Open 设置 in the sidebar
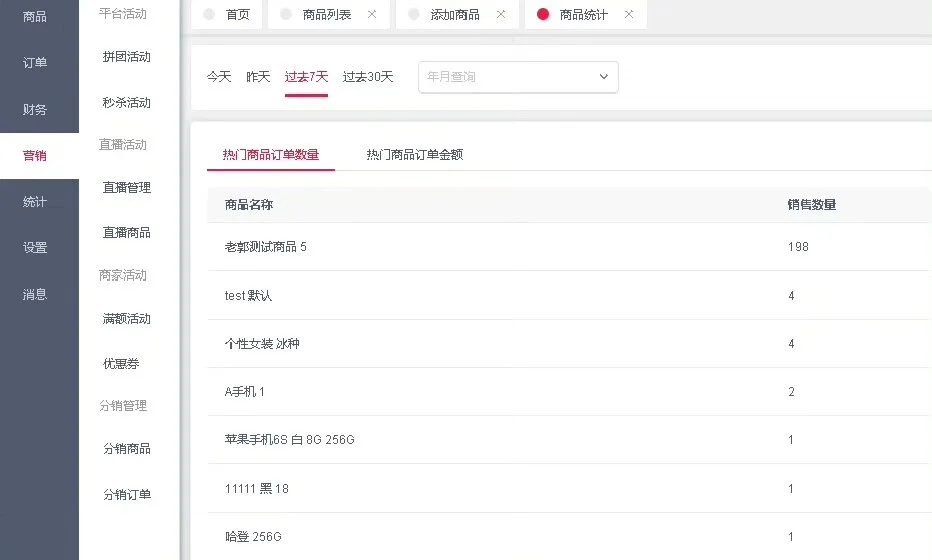Screen dimensions: 932x560 click(35, 248)
